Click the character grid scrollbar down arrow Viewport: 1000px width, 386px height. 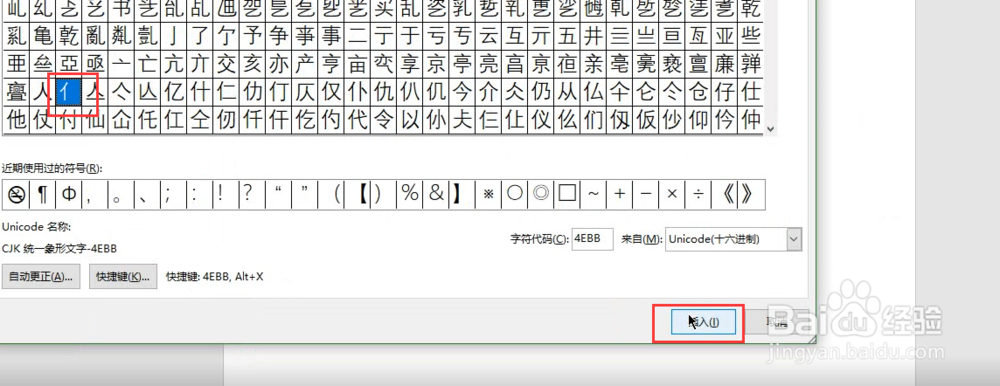click(x=770, y=129)
